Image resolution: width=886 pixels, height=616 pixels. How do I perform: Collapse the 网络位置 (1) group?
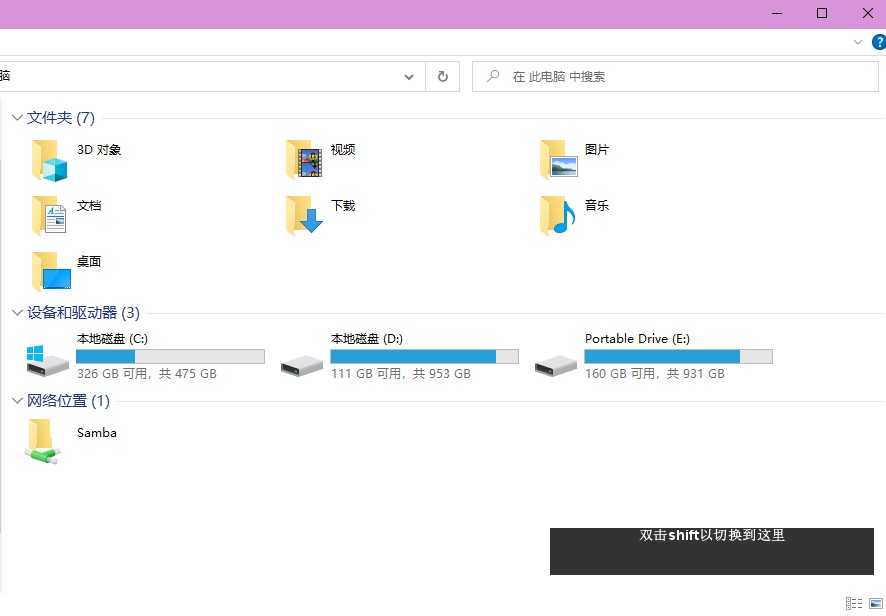click(17, 401)
